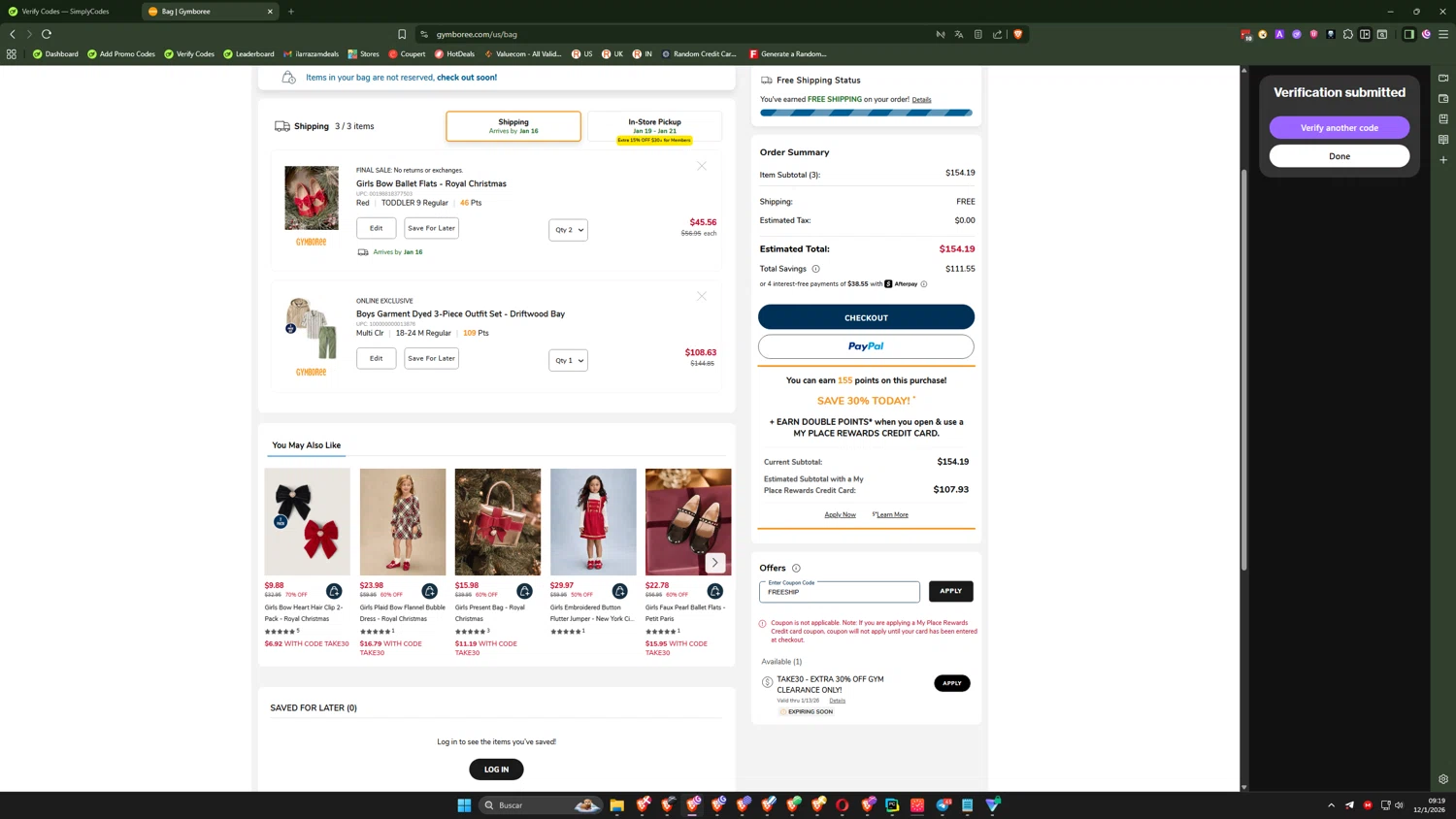Open the HotDeals bookmark
Viewport: 1456px width, 819px height.
click(x=454, y=54)
